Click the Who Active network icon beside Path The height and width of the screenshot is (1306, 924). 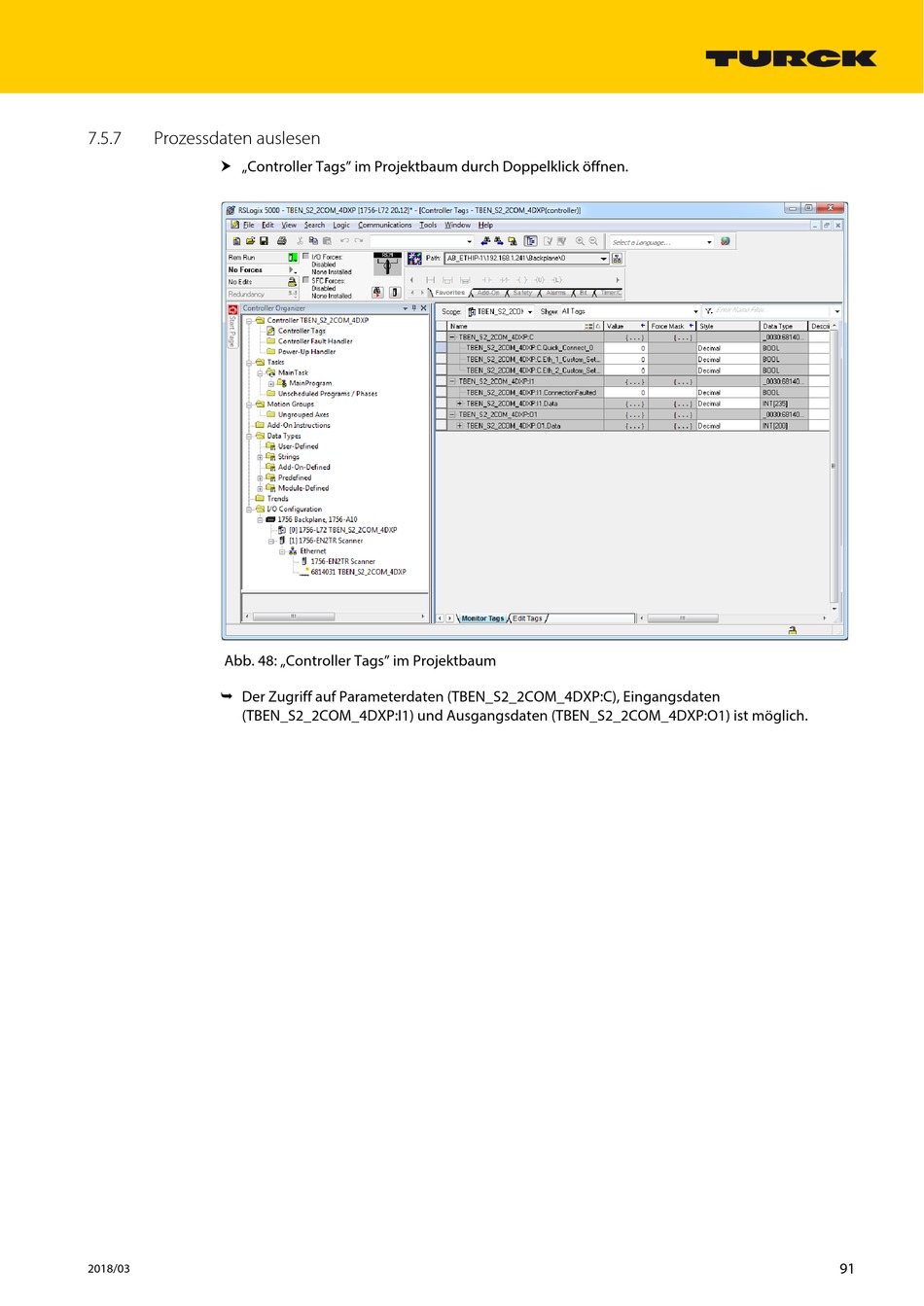(x=414, y=259)
